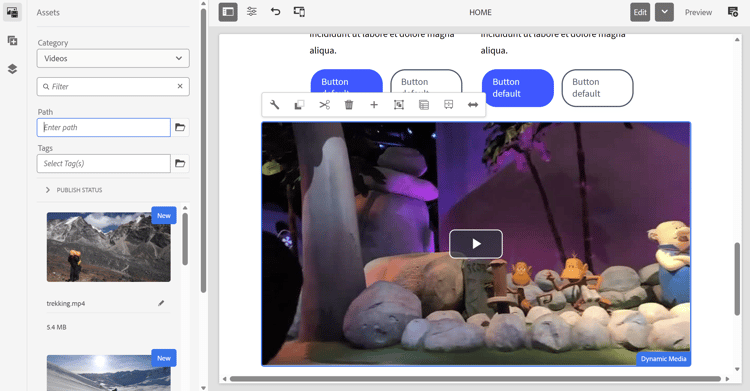Open Page Information settings icon

click(252, 12)
